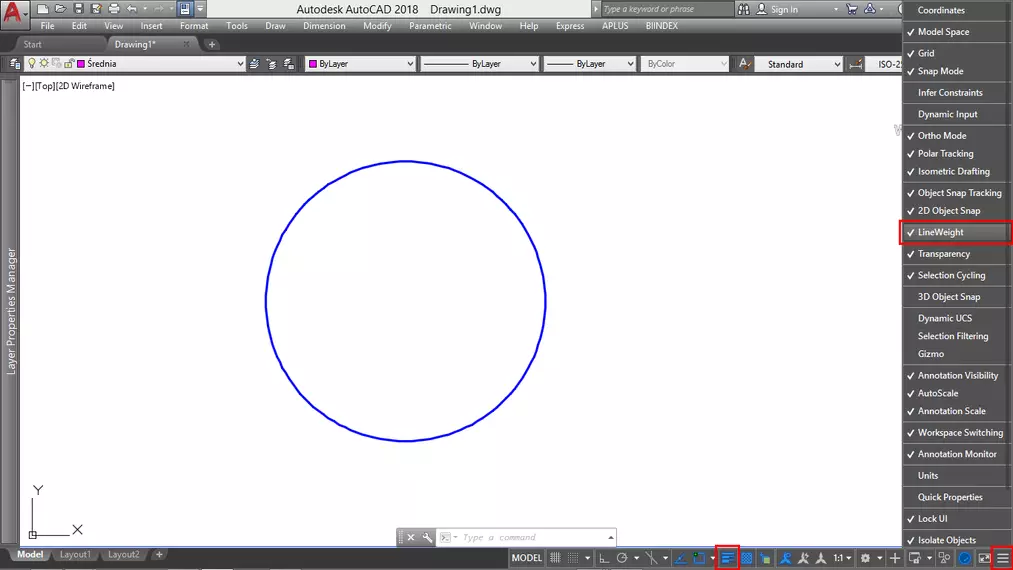Open the Dimension menu

pos(324,26)
